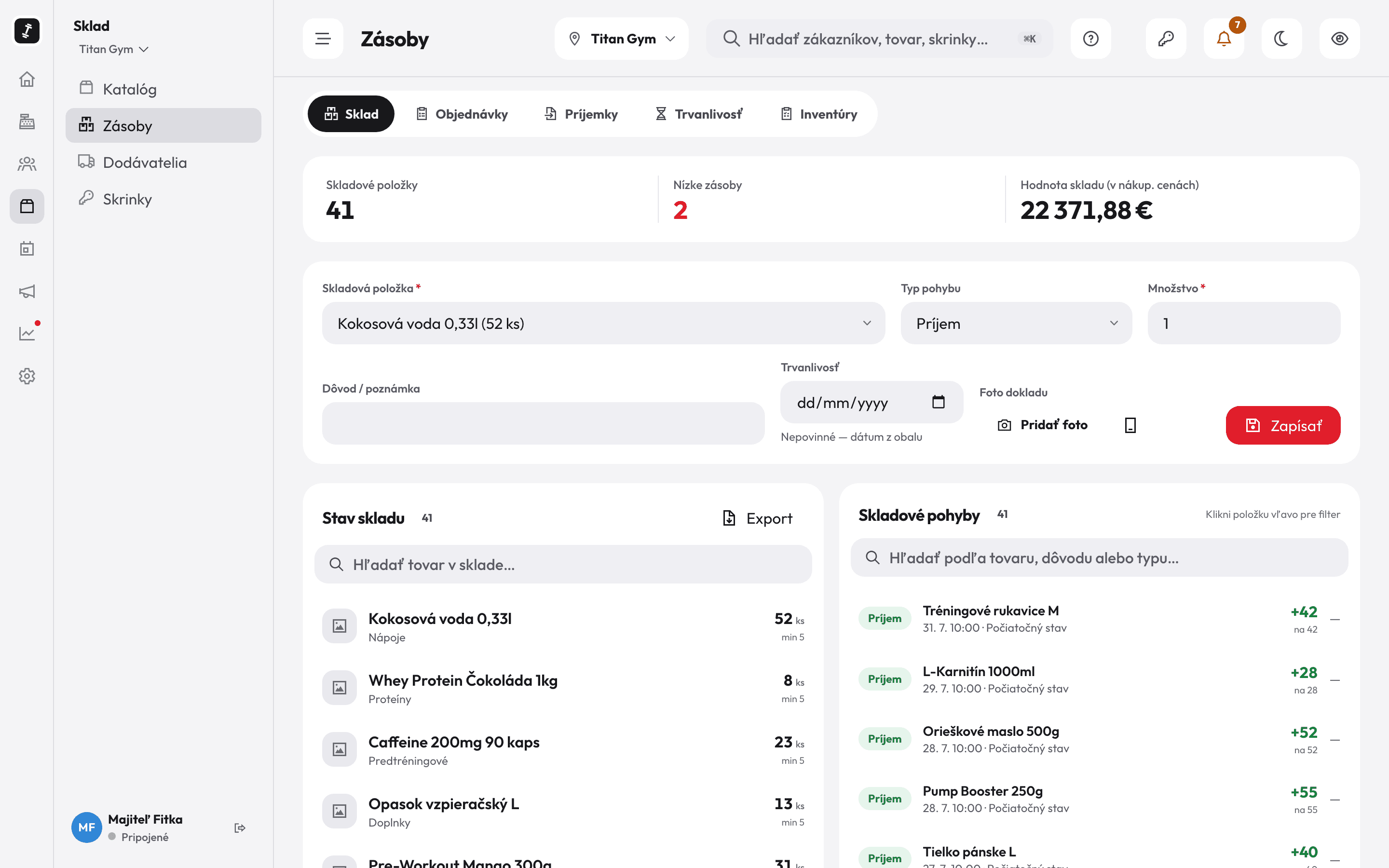Click the MF user avatar
The width and height of the screenshot is (1389, 868).
(87, 828)
